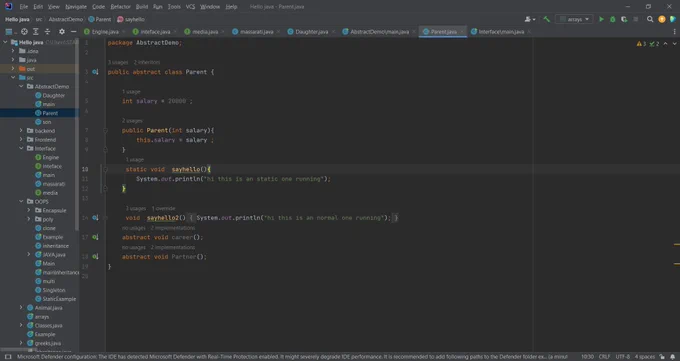This screenshot has height=361, width=680.
Task: Click CRLF line separator in status bar
Action: pos(604,357)
